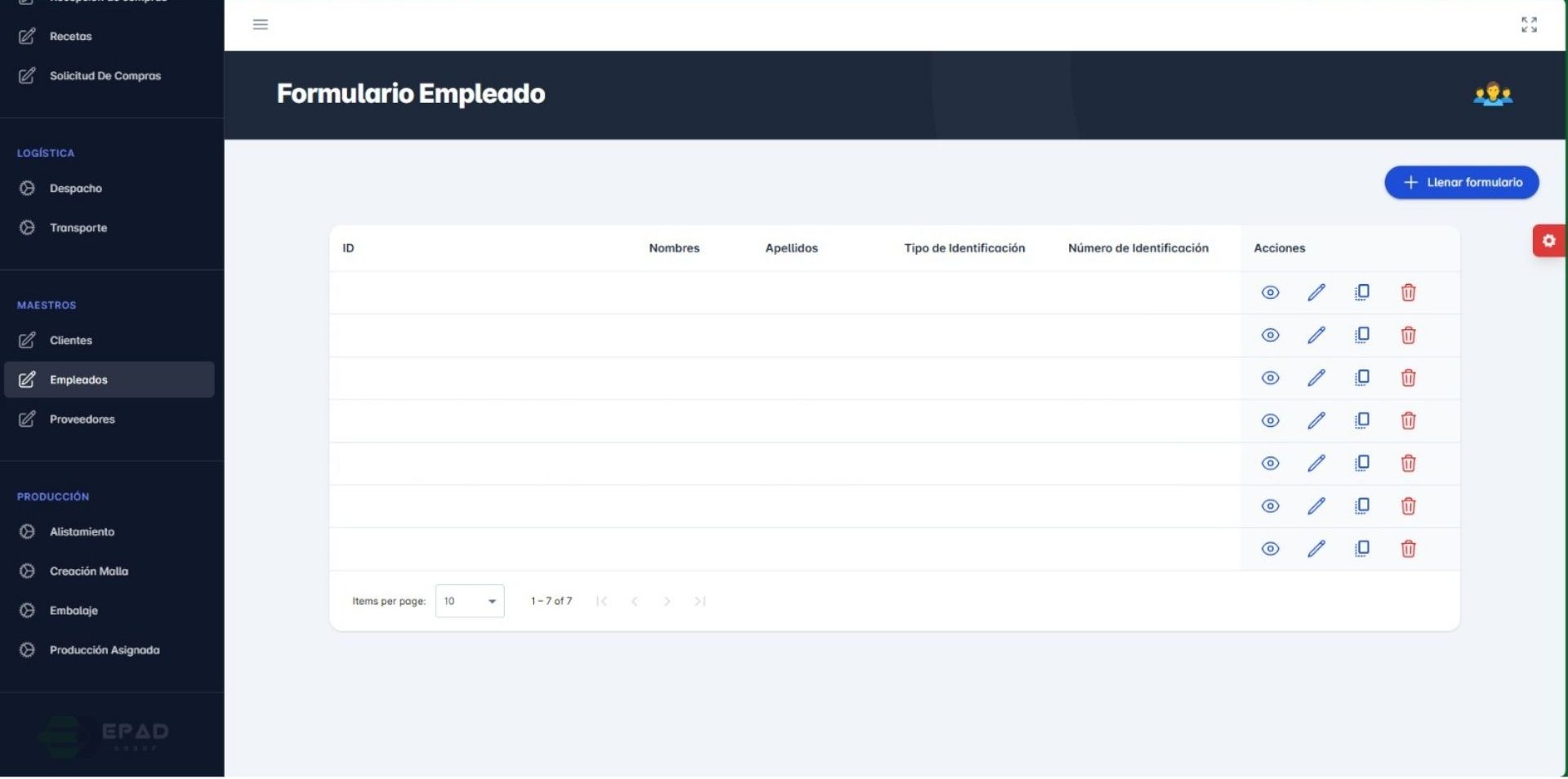Click the people emoji icon near Formulario Empleado
Image resolution: width=1568 pixels, height=779 pixels.
(x=1492, y=93)
